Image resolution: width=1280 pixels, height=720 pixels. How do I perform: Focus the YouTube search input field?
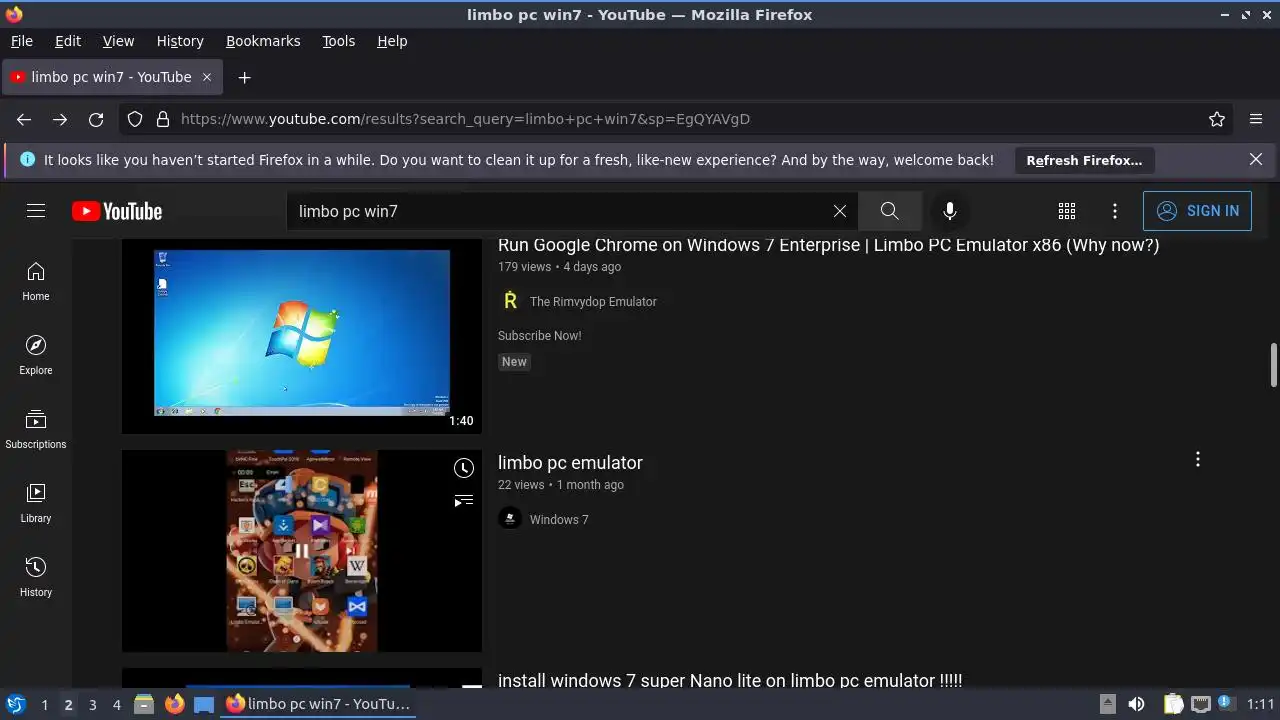point(560,211)
